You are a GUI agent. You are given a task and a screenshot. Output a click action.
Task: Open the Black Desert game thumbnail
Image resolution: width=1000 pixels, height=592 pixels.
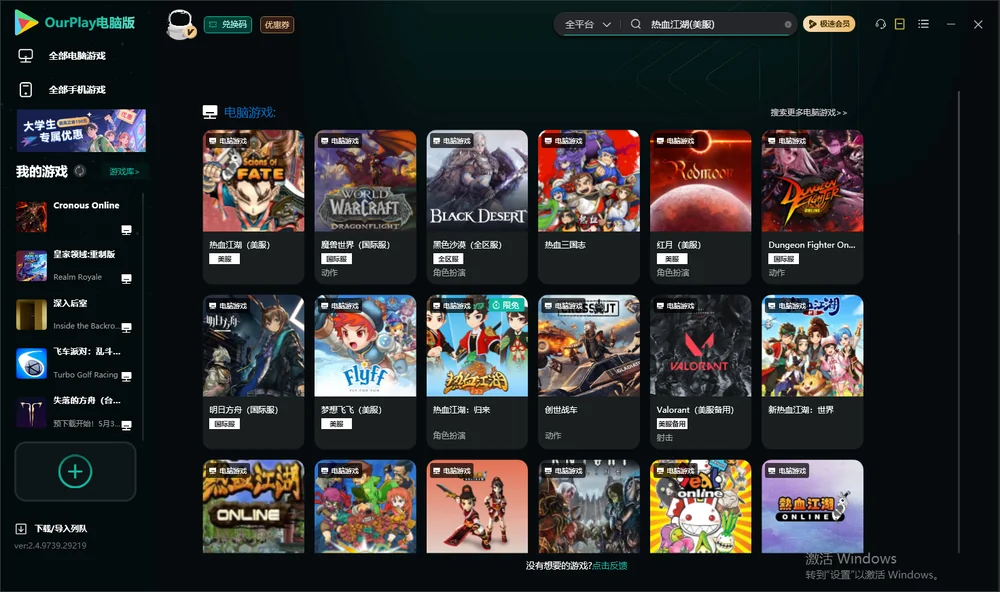477,181
